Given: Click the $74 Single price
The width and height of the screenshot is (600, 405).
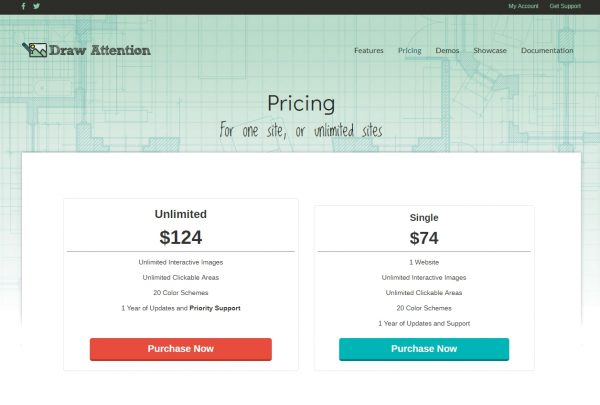Looking at the screenshot, I should pyautogui.click(x=424, y=238).
